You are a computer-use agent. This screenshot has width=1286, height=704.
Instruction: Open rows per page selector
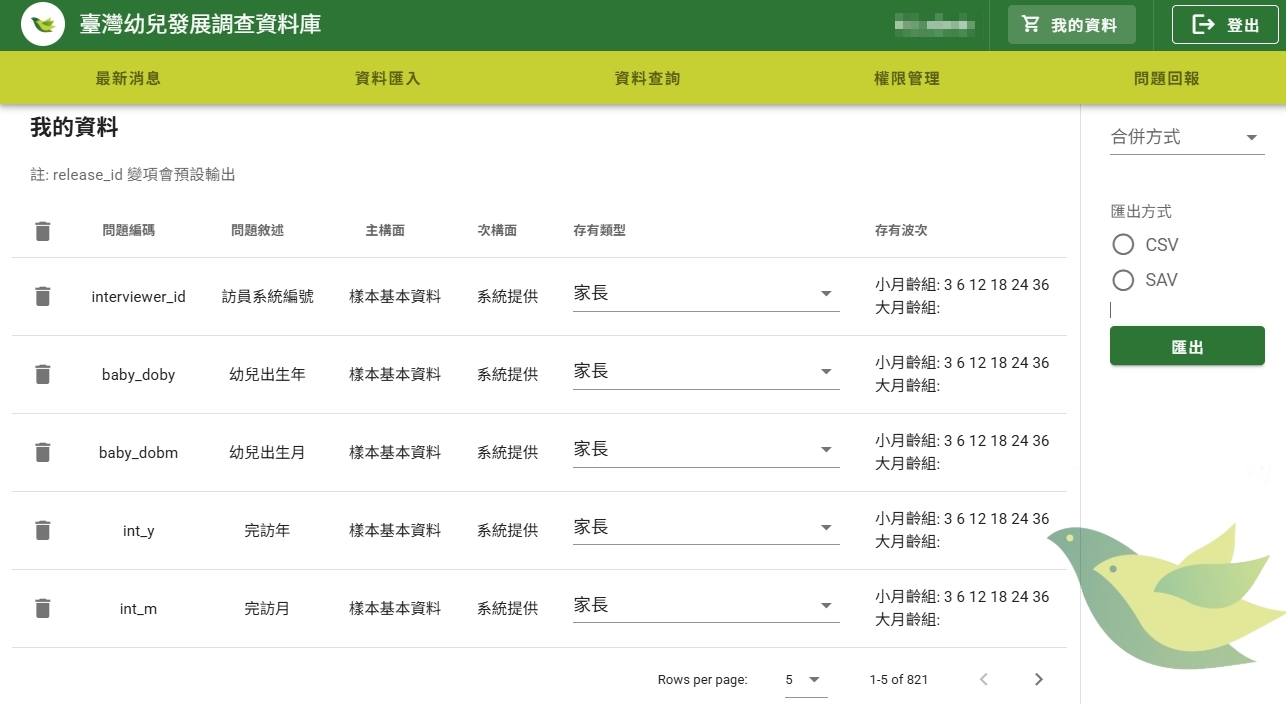805,680
